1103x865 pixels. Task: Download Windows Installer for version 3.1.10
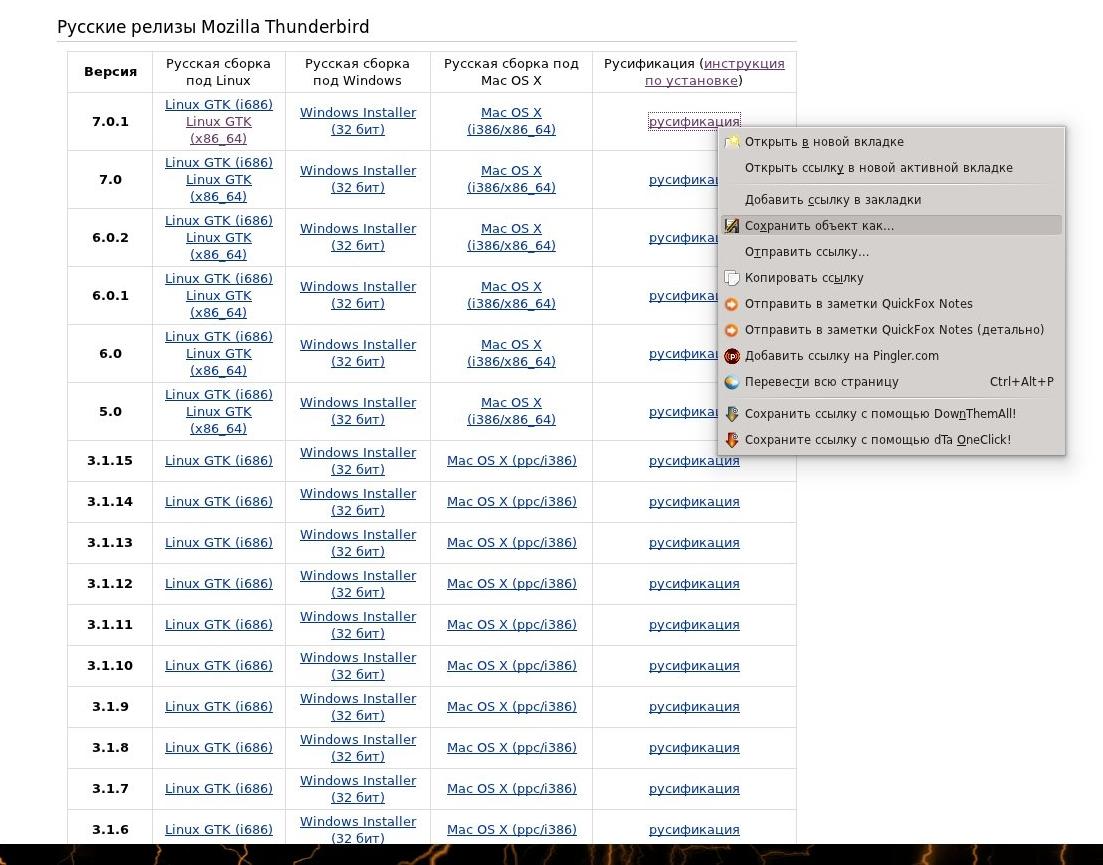click(x=357, y=666)
